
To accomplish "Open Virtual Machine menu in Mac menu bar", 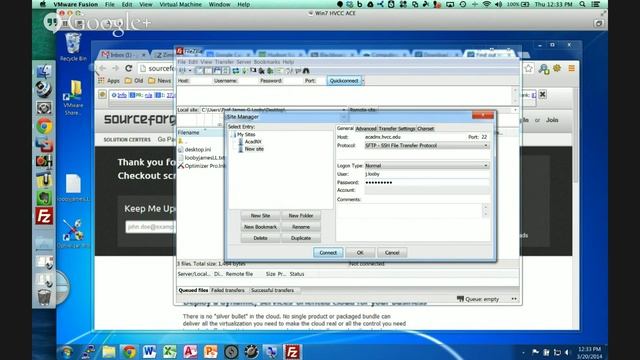I will (180, 4).
